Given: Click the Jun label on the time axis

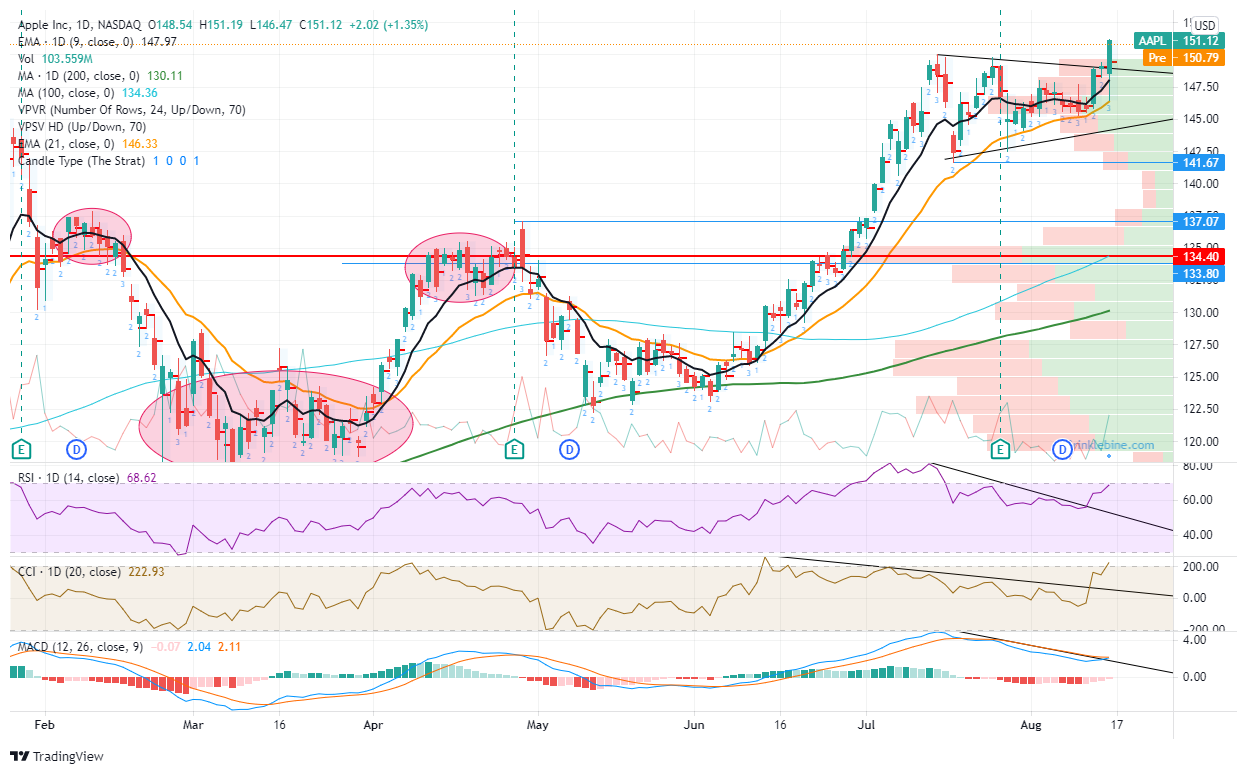Looking at the screenshot, I should click(x=693, y=723).
